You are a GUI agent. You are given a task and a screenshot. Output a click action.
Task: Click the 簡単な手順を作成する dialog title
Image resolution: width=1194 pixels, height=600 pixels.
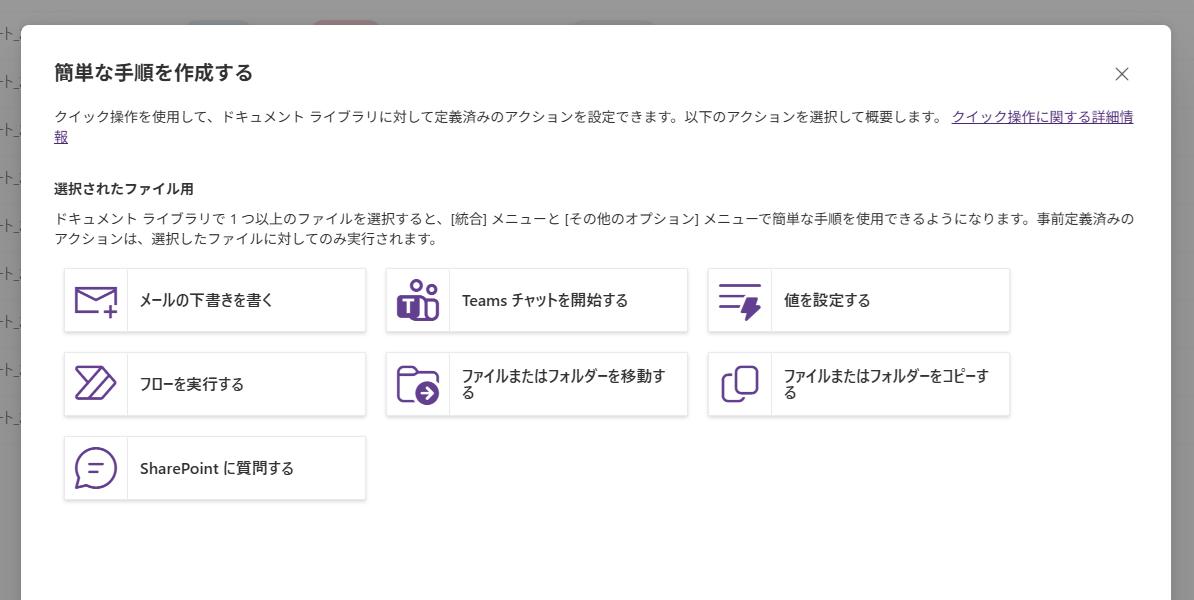(153, 73)
